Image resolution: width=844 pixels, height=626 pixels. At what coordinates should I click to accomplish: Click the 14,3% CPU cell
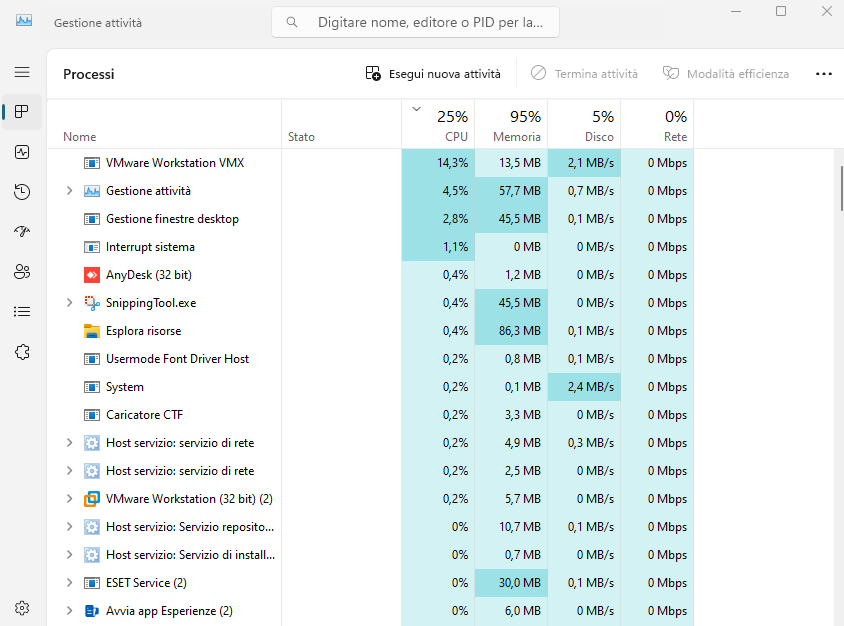[x=438, y=163]
